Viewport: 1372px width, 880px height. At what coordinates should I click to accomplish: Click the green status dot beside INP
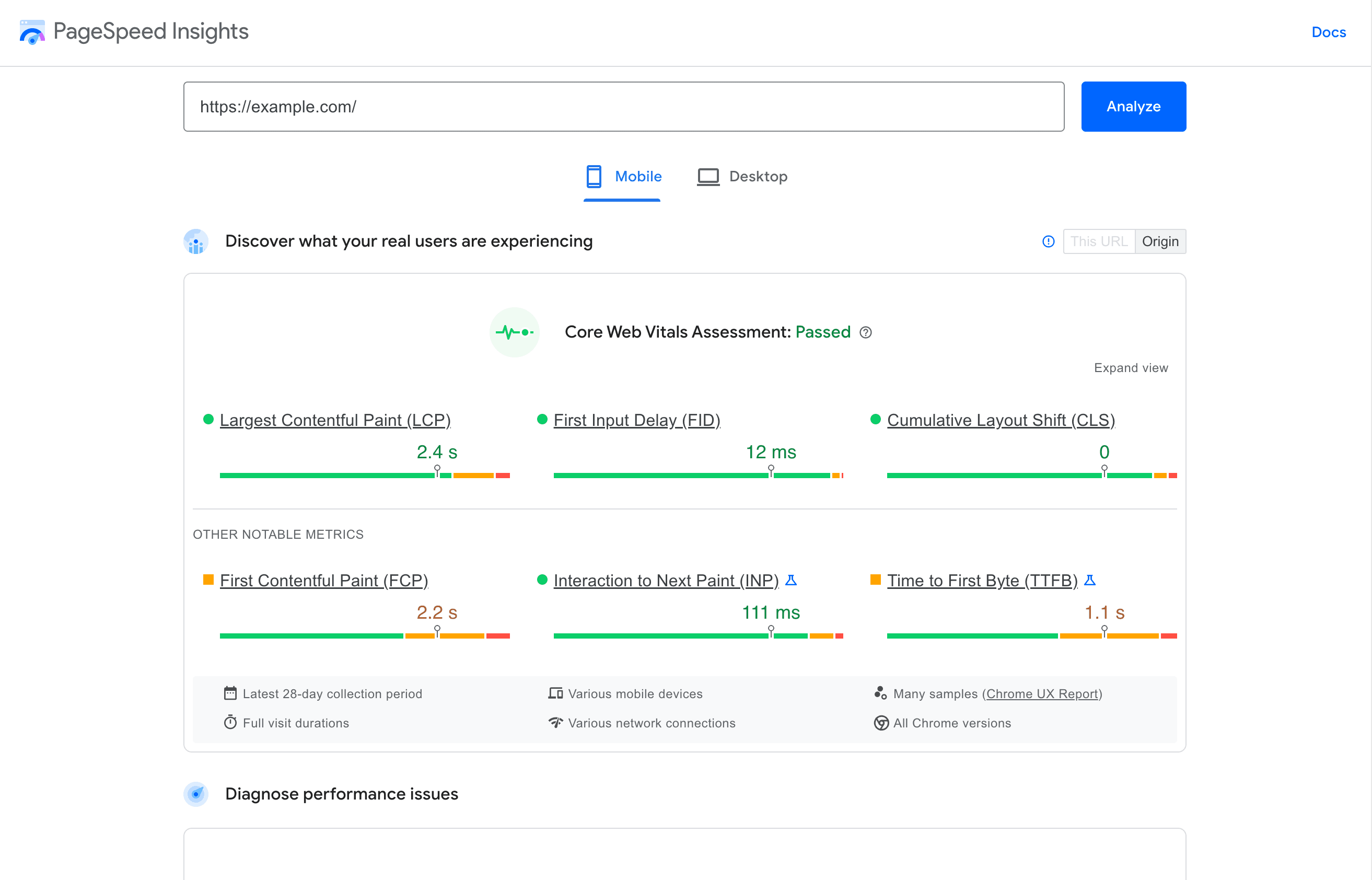pyautogui.click(x=542, y=580)
